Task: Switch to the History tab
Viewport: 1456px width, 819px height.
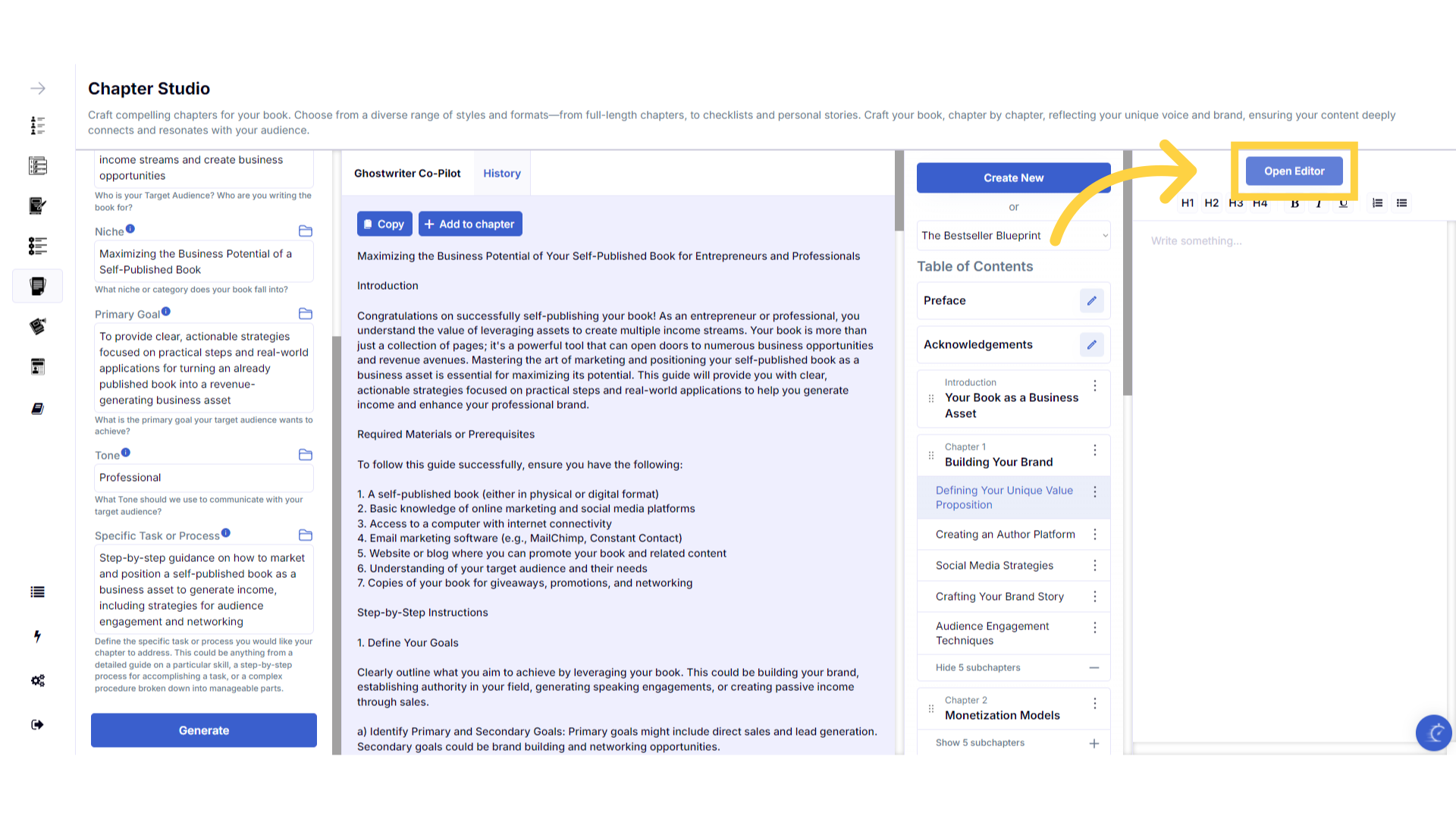Action: click(502, 174)
